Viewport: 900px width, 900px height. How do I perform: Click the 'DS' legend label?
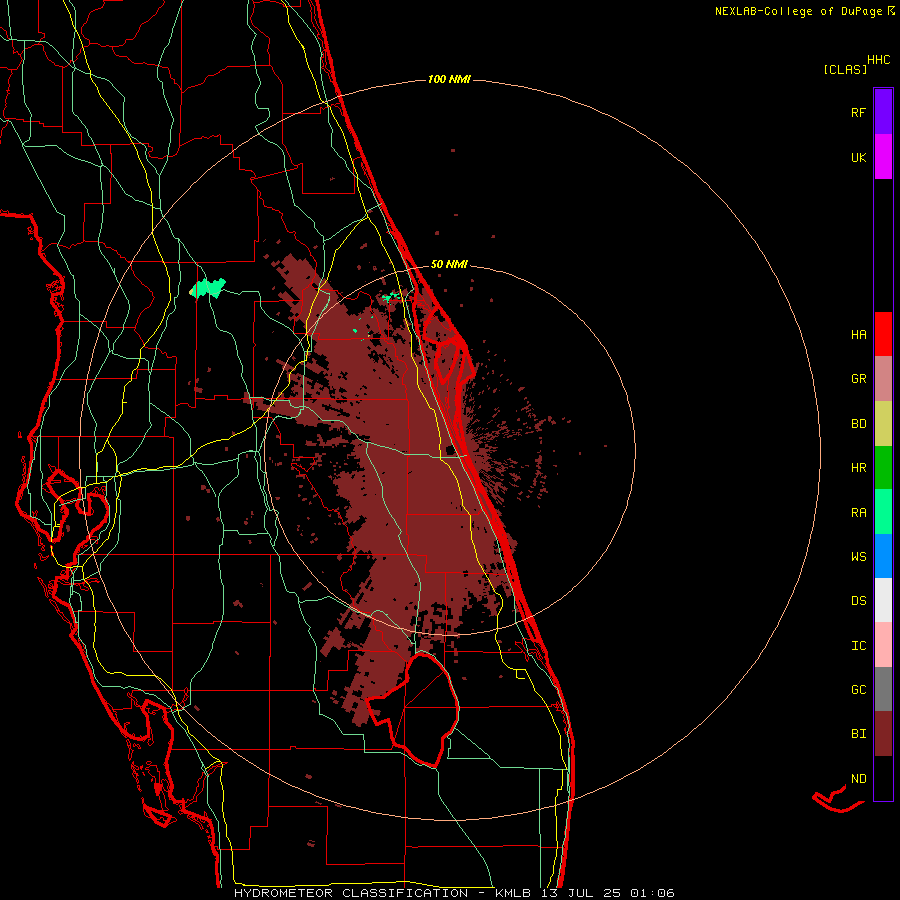[x=858, y=601]
